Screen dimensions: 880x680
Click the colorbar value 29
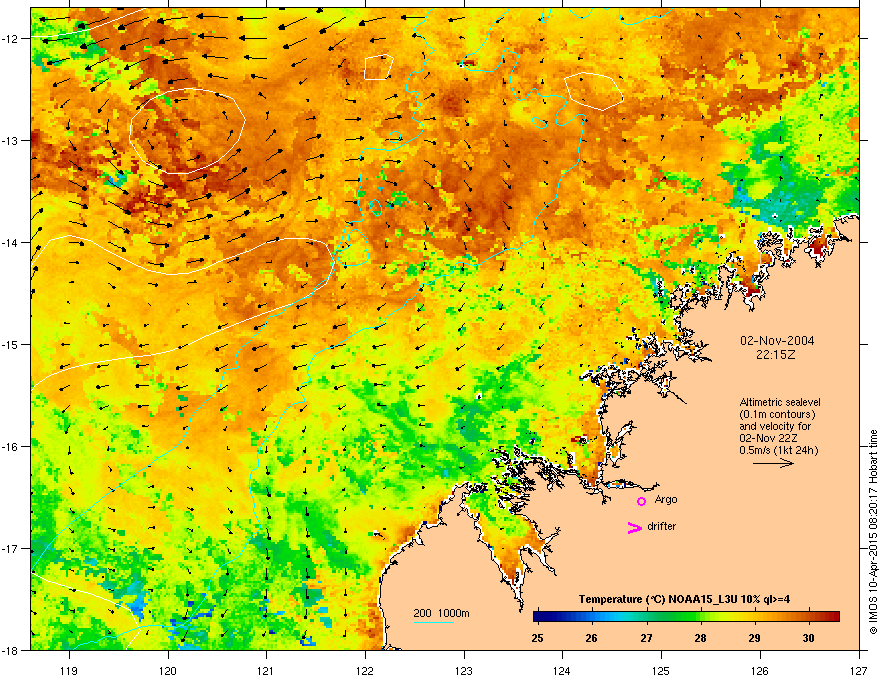755,638
